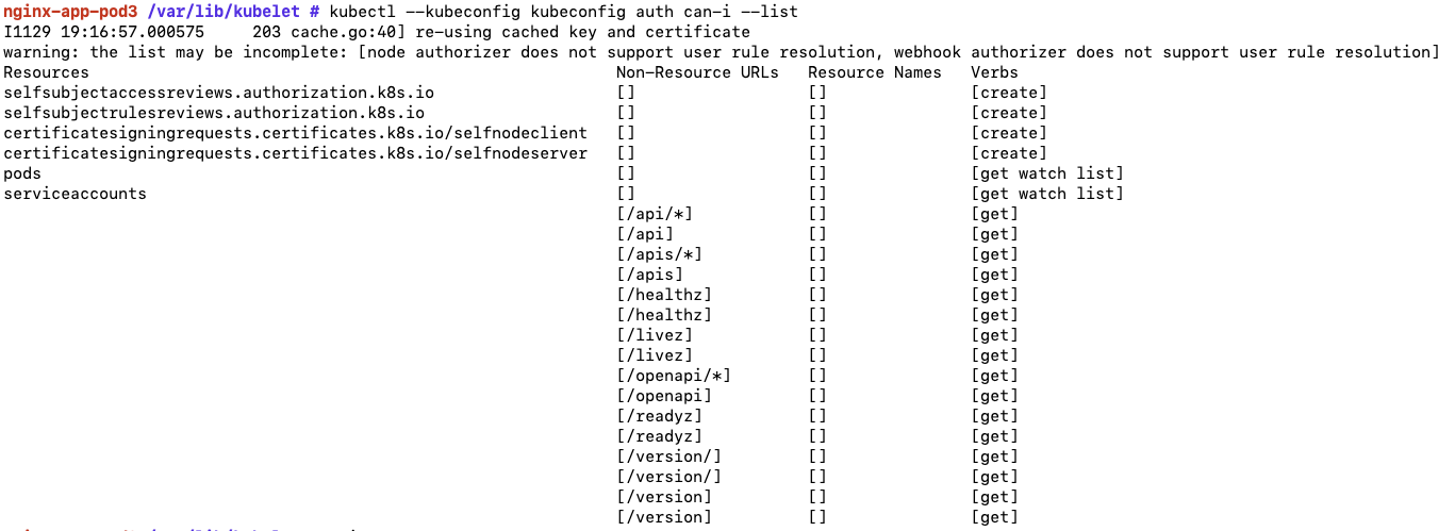Click the Resources column header

[x=46, y=72]
